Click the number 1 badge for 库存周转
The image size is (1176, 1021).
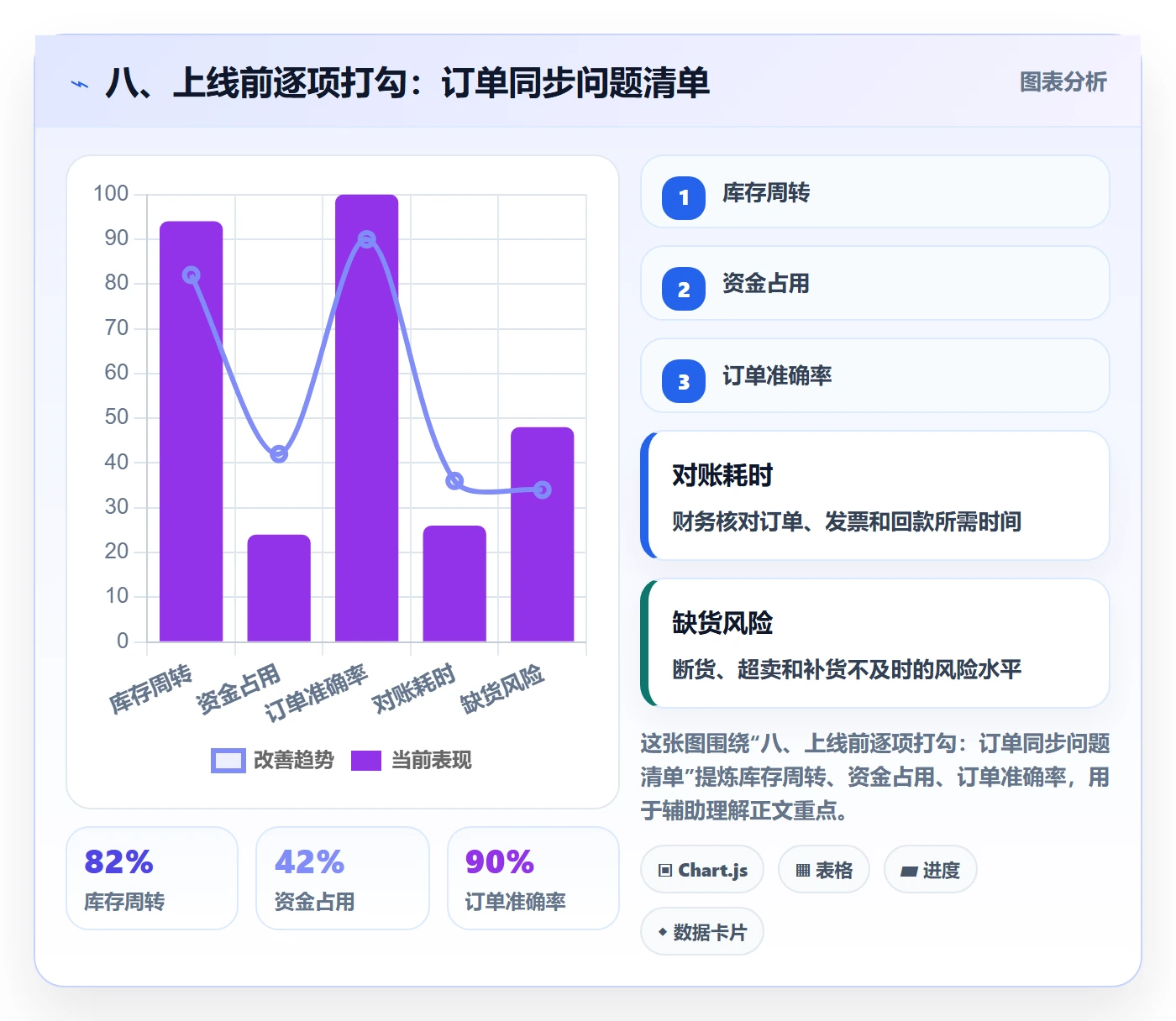coord(684,198)
